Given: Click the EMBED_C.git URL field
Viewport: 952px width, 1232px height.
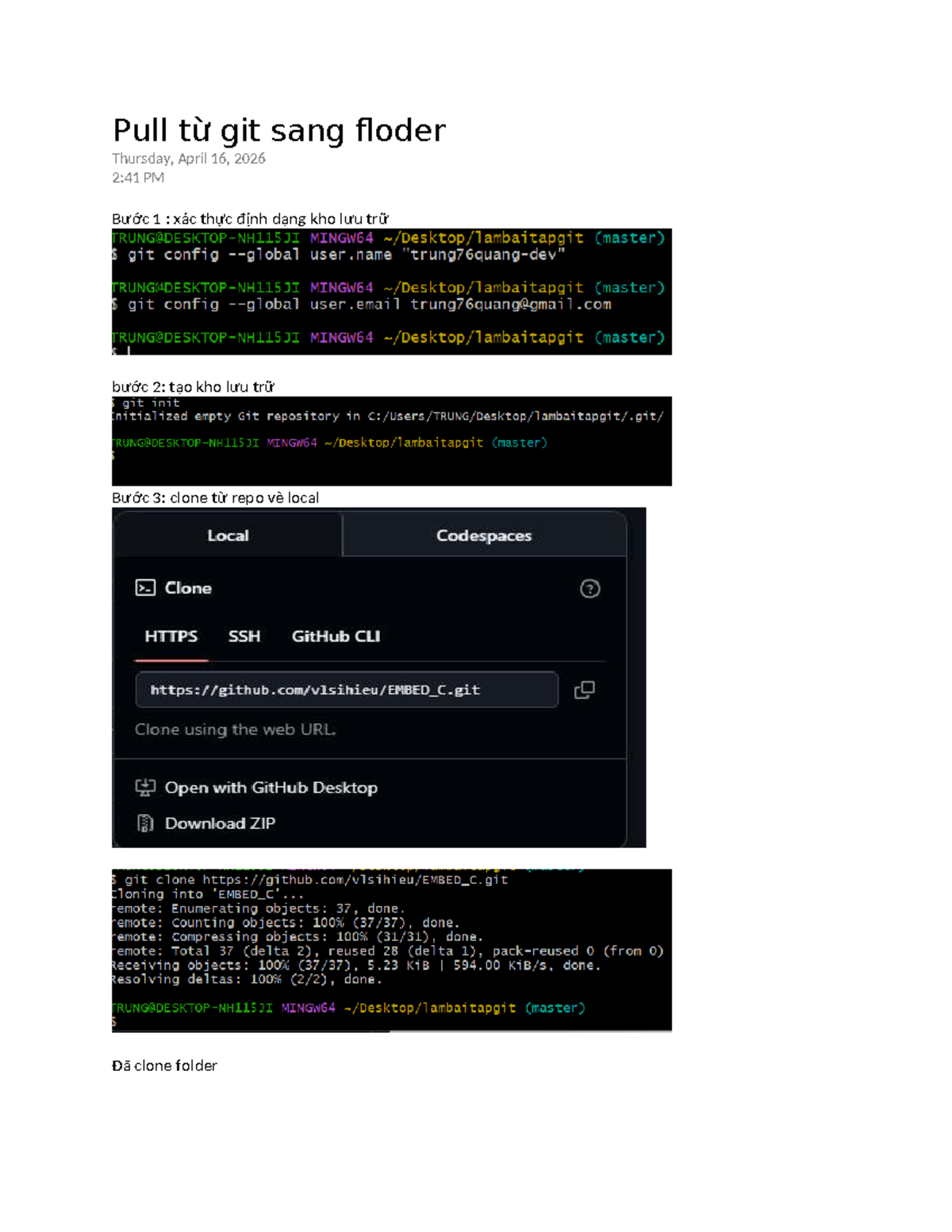Looking at the screenshot, I should point(347,690).
